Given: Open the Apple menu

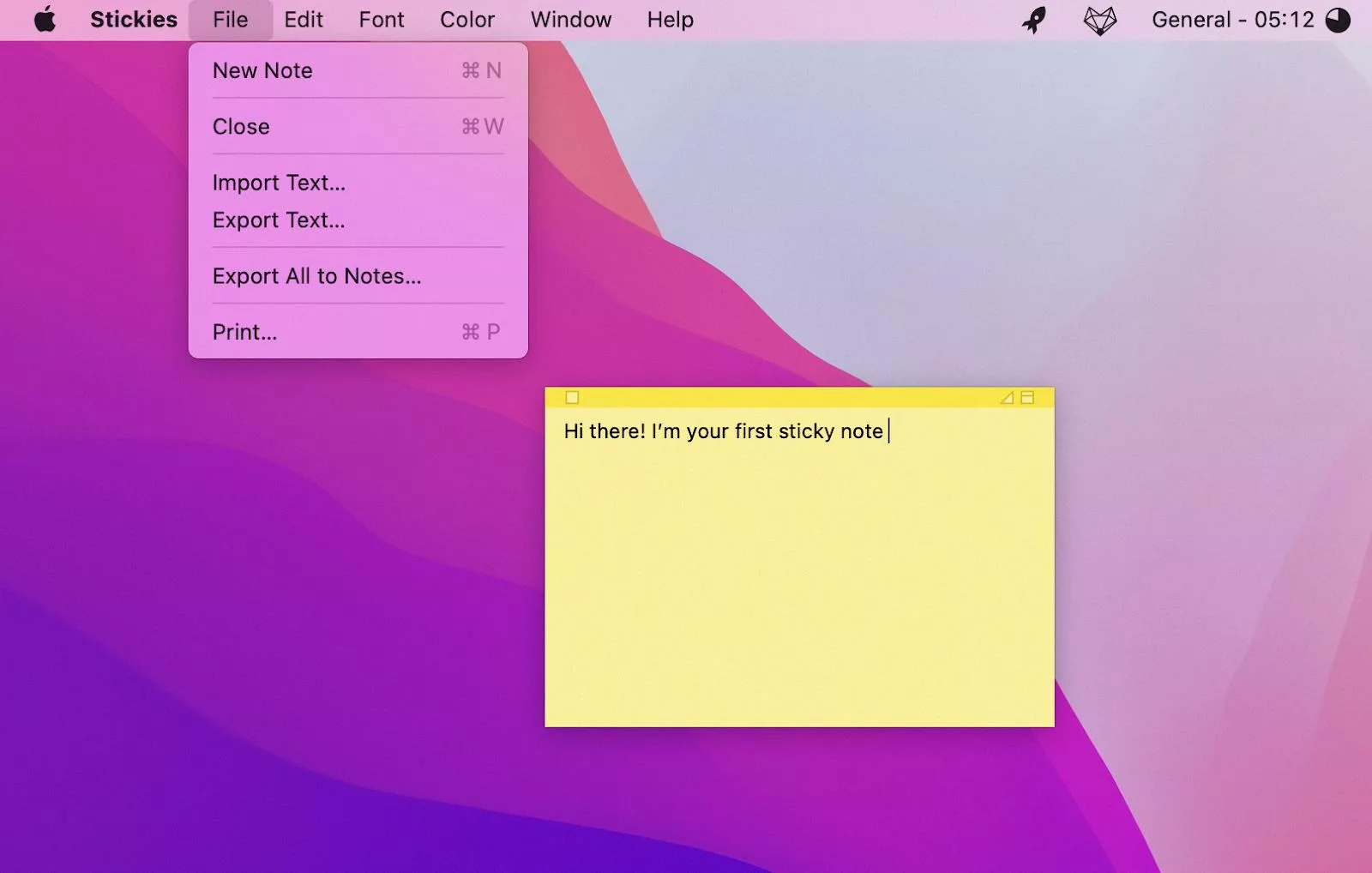Looking at the screenshot, I should pyautogui.click(x=45, y=19).
